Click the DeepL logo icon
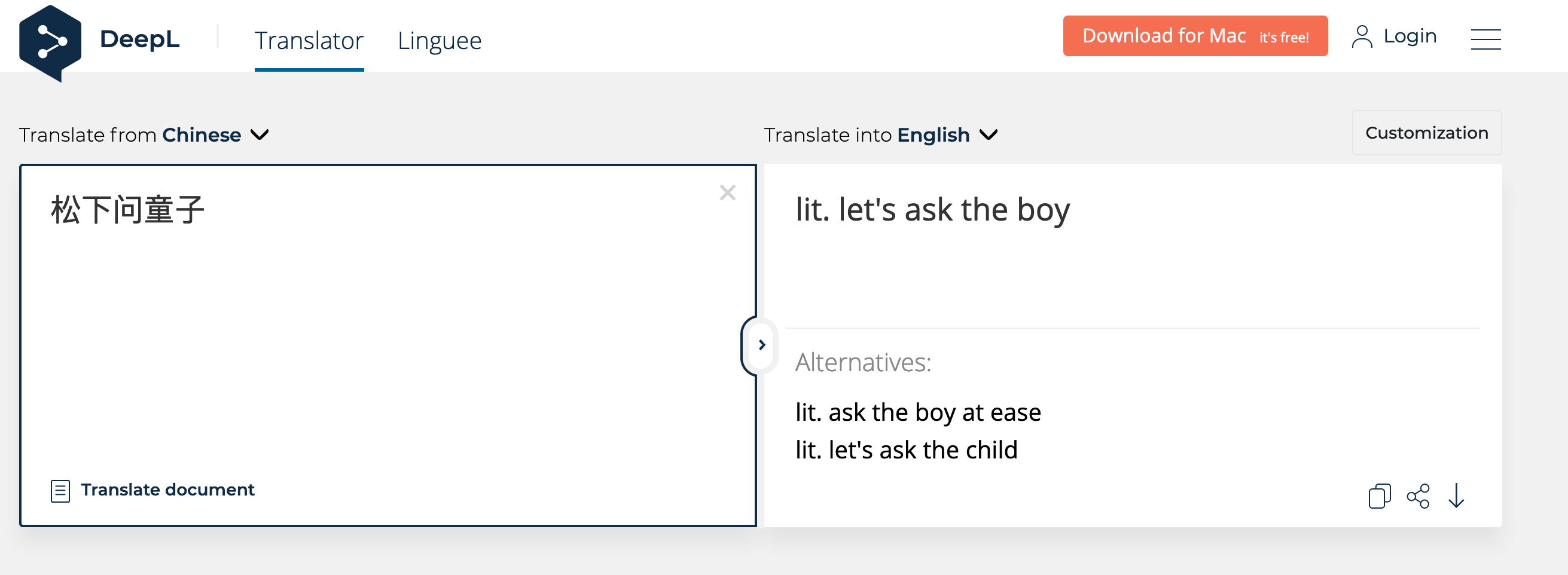The height and width of the screenshot is (575, 1568). pos(50,42)
